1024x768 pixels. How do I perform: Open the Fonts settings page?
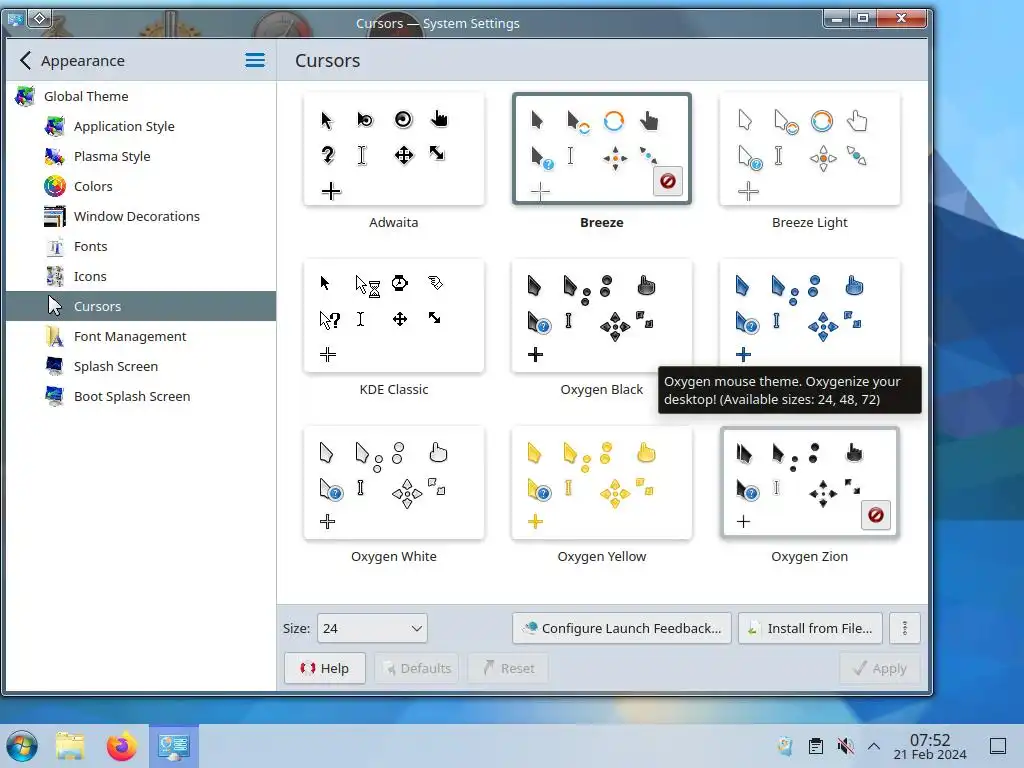(x=140, y=247)
